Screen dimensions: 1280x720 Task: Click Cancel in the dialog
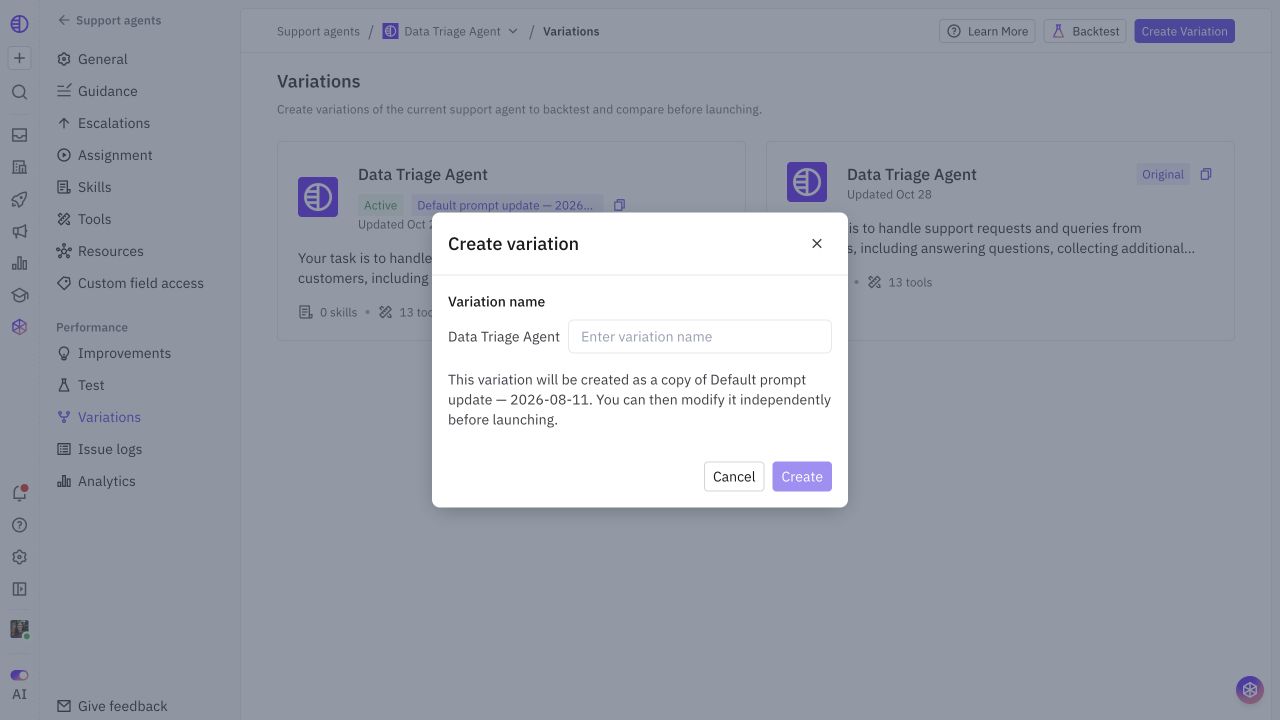[734, 476]
